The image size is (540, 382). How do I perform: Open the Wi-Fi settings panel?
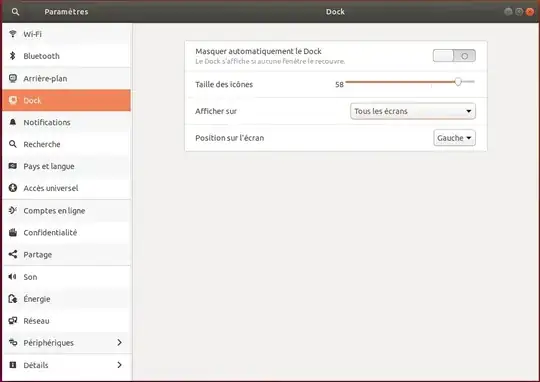(x=66, y=34)
